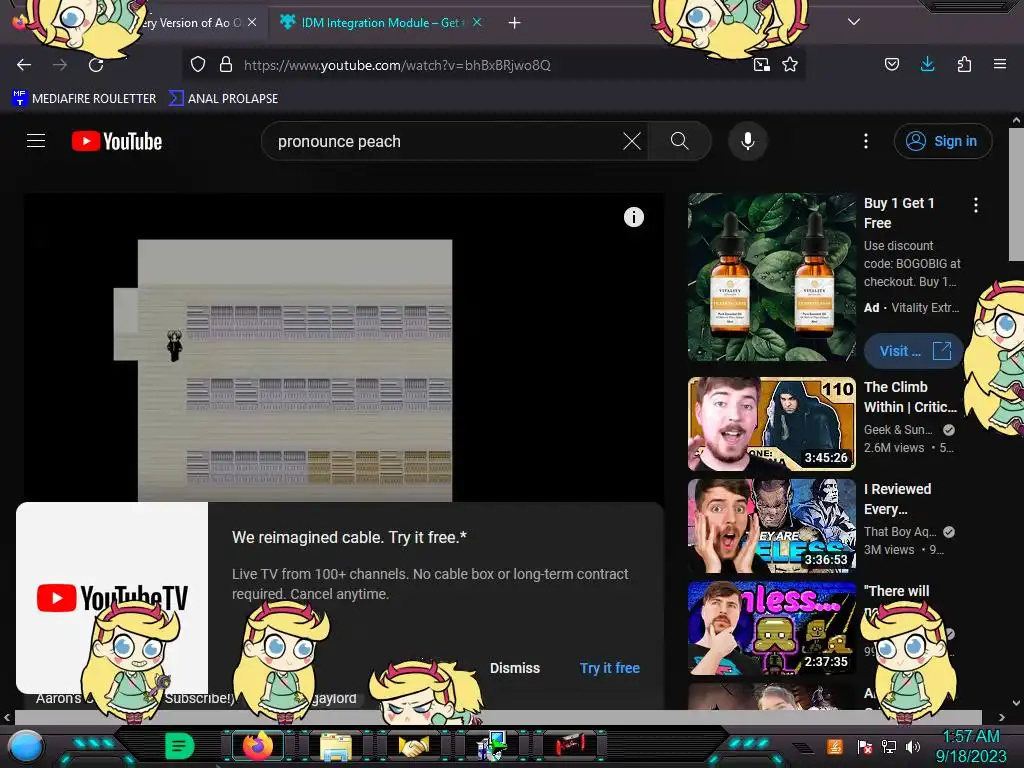Click the video info card icon
Image resolution: width=1024 pixels, height=768 pixels.
coord(633,217)
